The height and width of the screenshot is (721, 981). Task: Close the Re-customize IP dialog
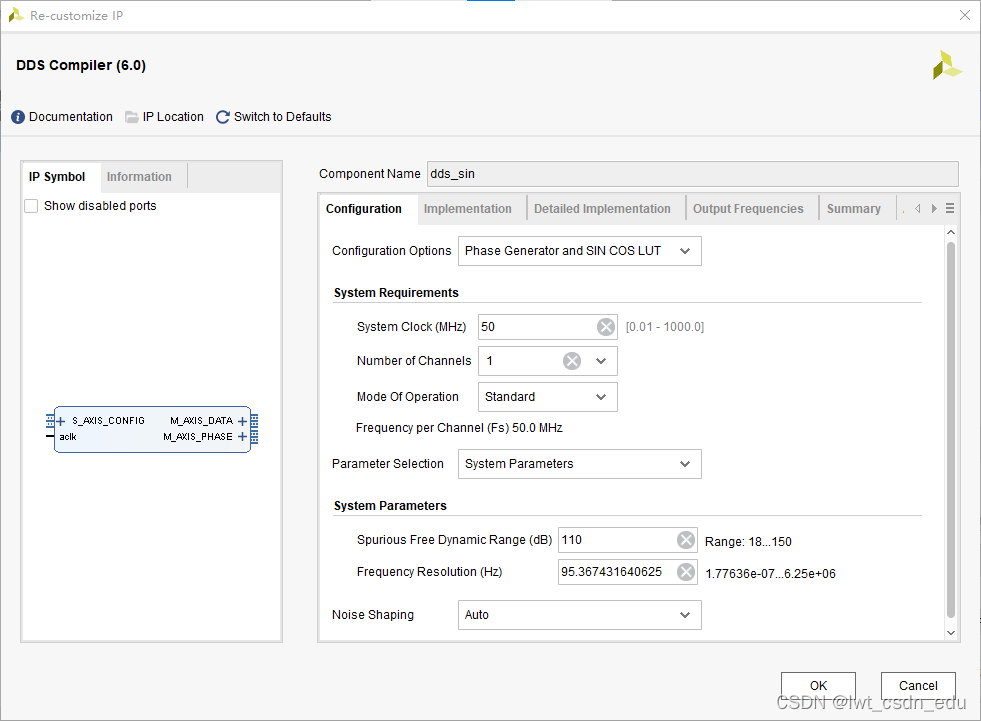click(965, 15)
